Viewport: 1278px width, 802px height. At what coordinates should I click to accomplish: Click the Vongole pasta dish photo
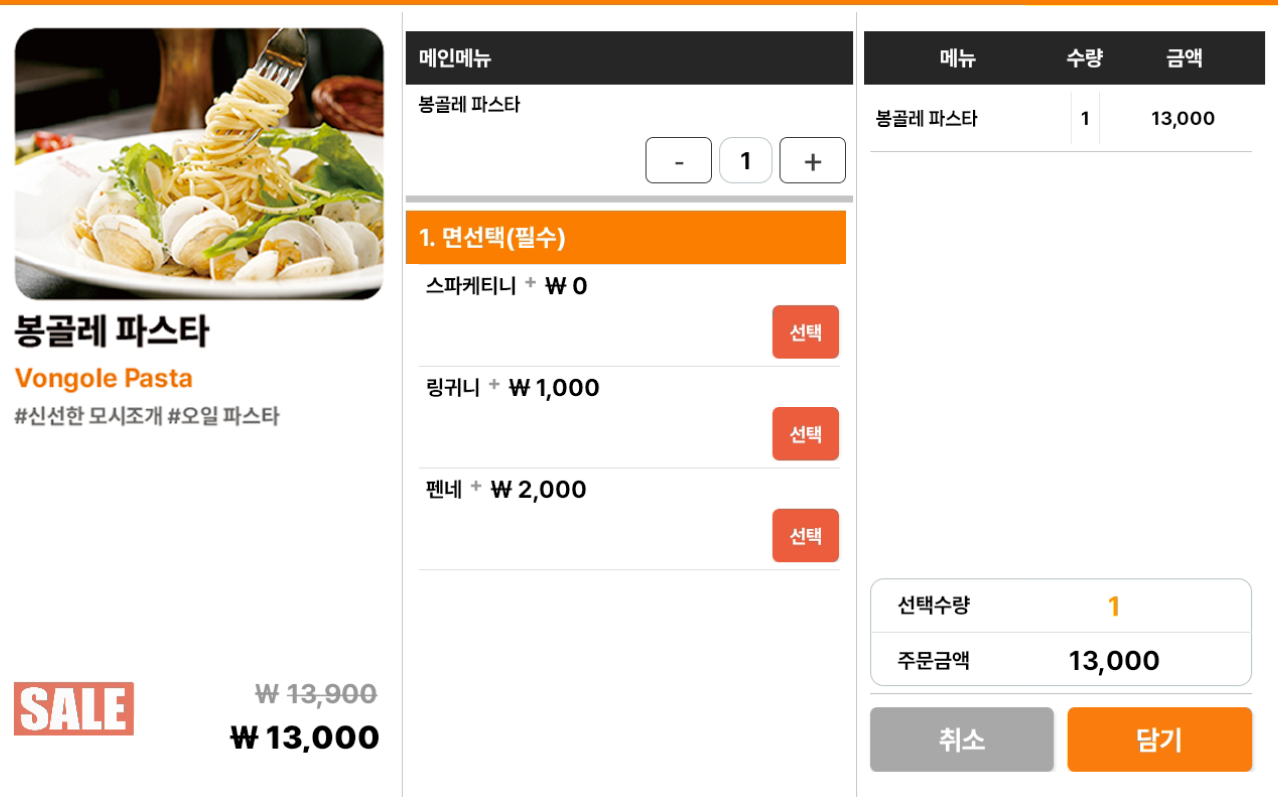click(x=199, y=164)
